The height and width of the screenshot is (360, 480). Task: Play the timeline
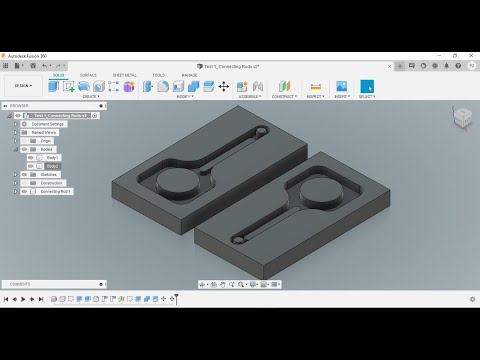[x=23, y=299]
